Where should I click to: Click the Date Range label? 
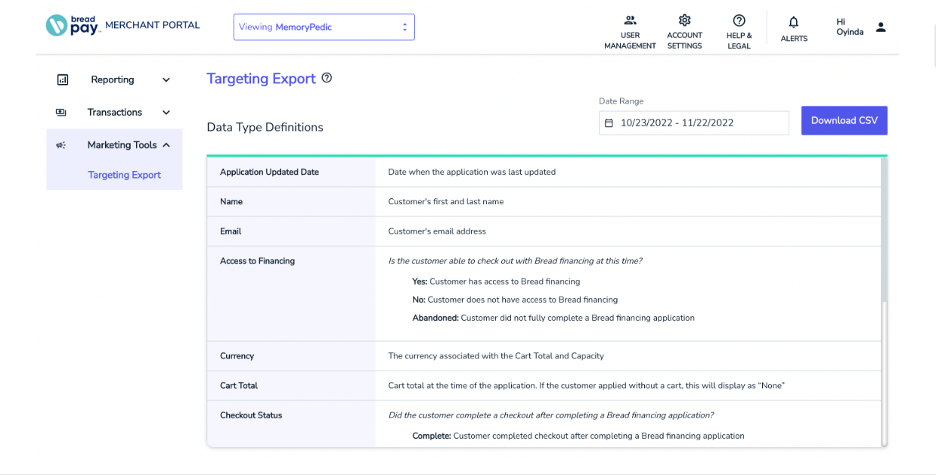click(x=621, y=101)
